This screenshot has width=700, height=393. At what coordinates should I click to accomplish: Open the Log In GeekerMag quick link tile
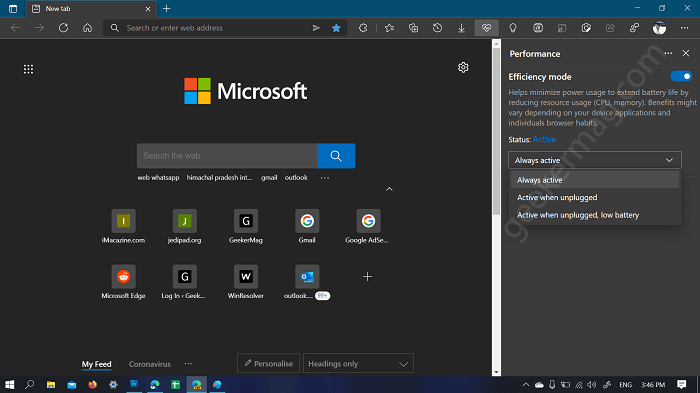[x=184, y=282]
